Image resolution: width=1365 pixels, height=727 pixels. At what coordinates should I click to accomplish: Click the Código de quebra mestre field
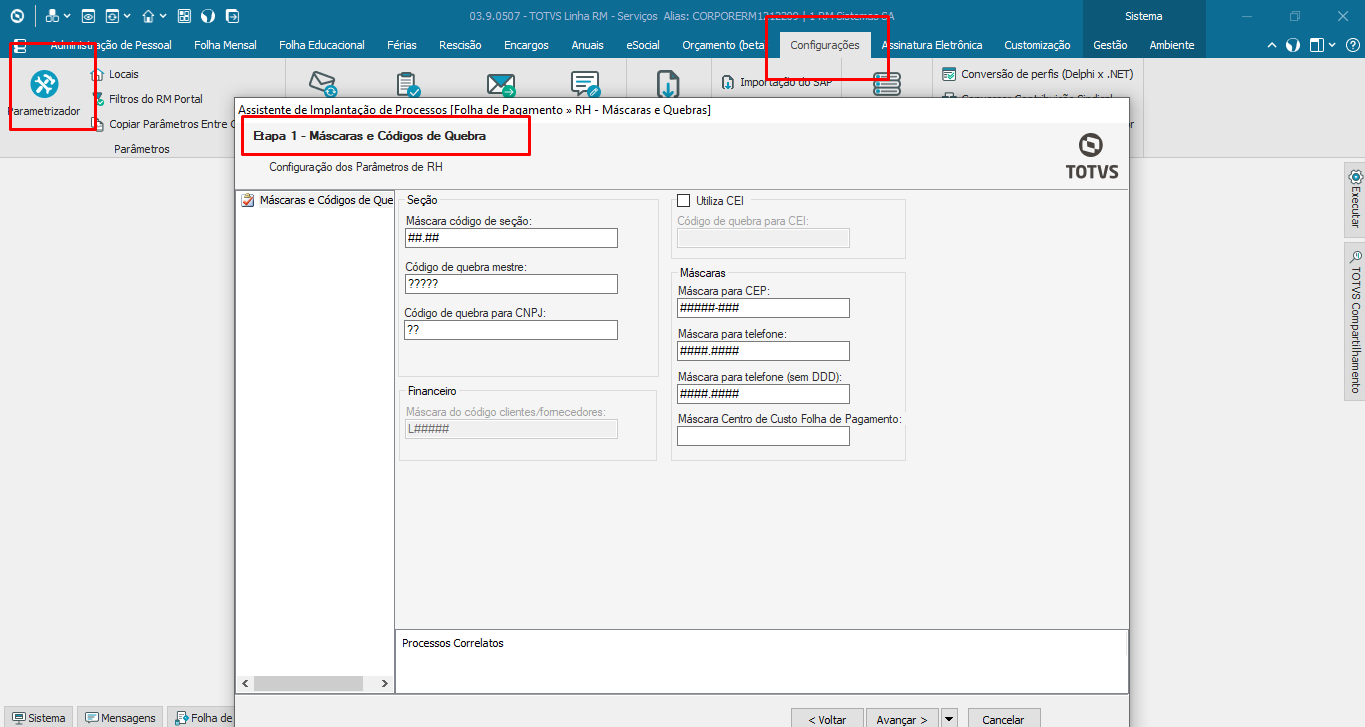coord(511,284)
